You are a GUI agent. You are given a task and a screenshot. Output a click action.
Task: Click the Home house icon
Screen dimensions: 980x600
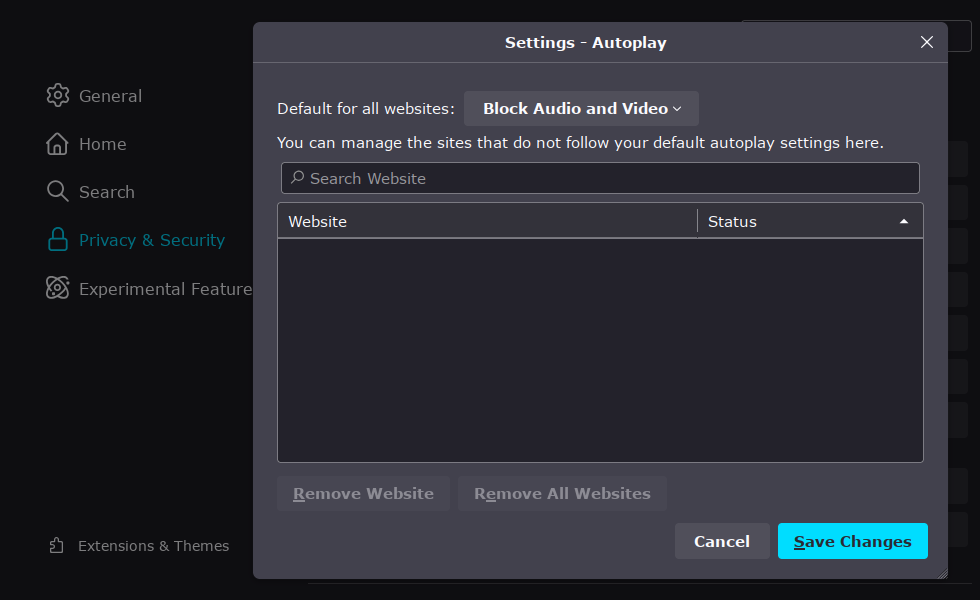tap(58, 144)
